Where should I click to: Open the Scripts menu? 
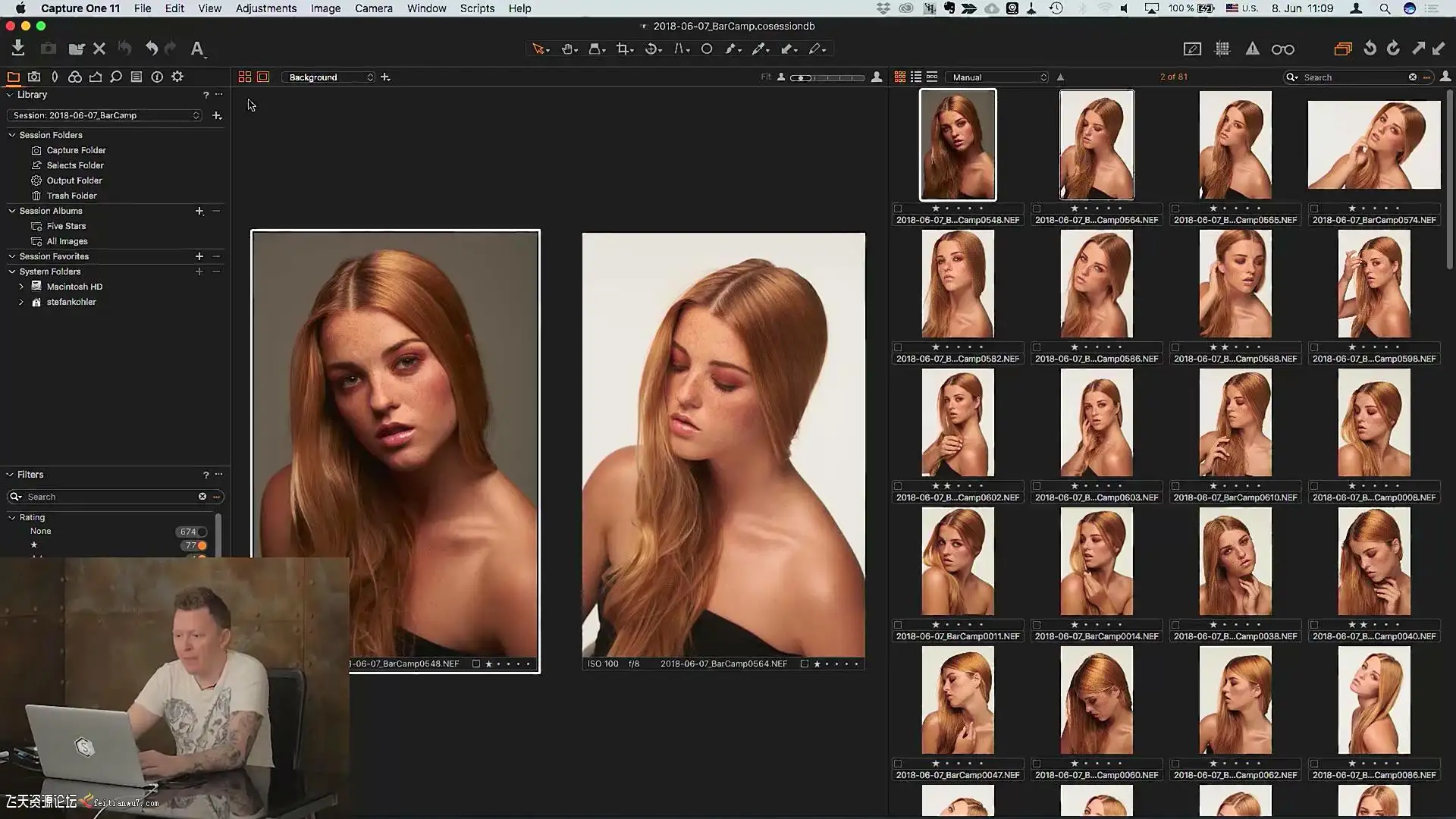coord(477,8)
